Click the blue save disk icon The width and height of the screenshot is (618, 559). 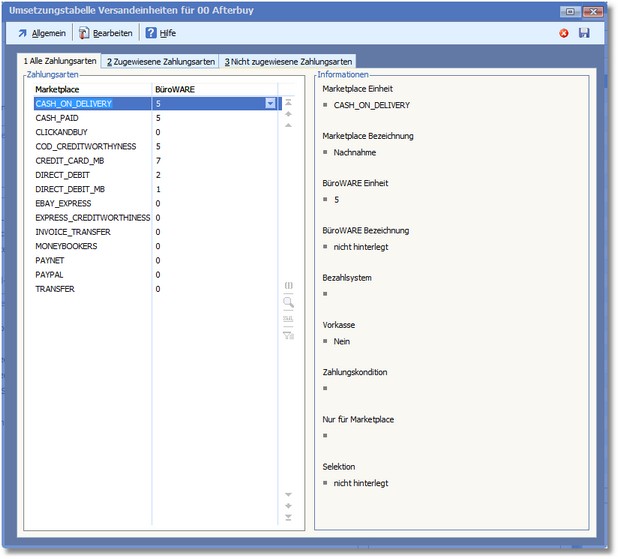click(x=584, y=33)
